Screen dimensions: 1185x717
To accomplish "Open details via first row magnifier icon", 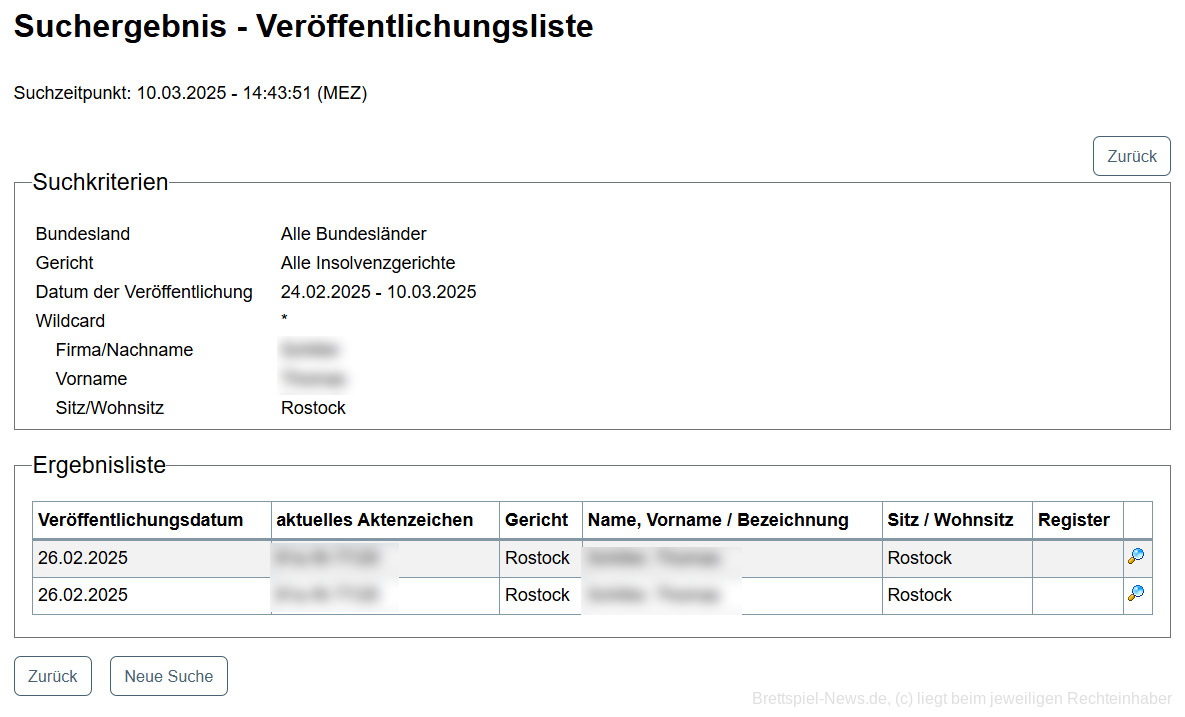I will 1136,557.
